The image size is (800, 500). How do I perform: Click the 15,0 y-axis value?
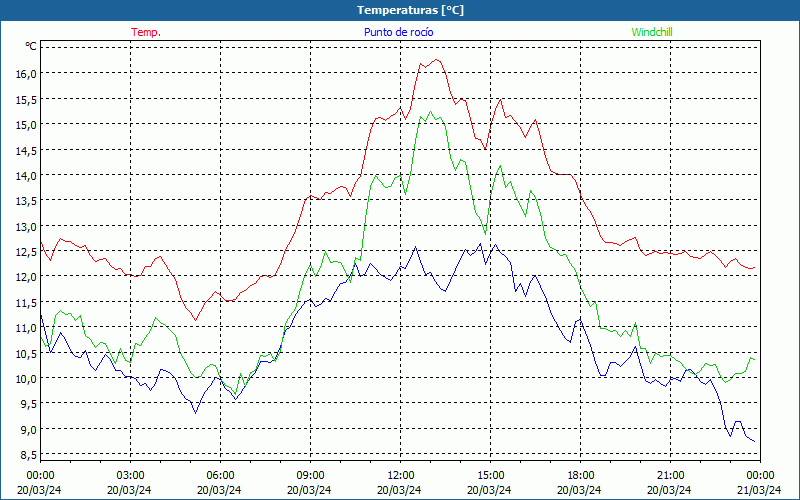coord(27,125)
